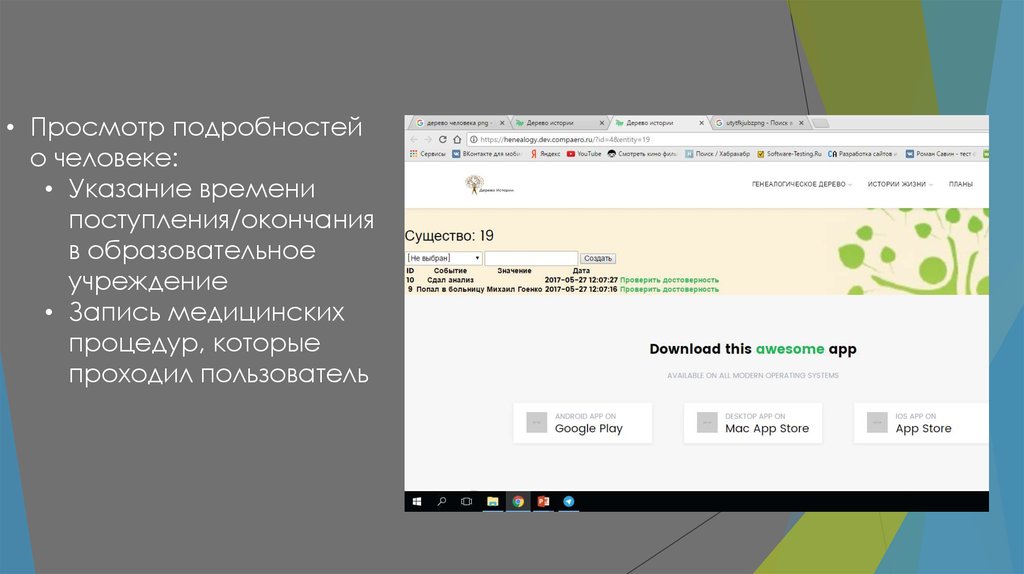1024x574 pixels.
Task: Open the Software-Testing.Ru bookmark
Action: [x=789, y=154]
